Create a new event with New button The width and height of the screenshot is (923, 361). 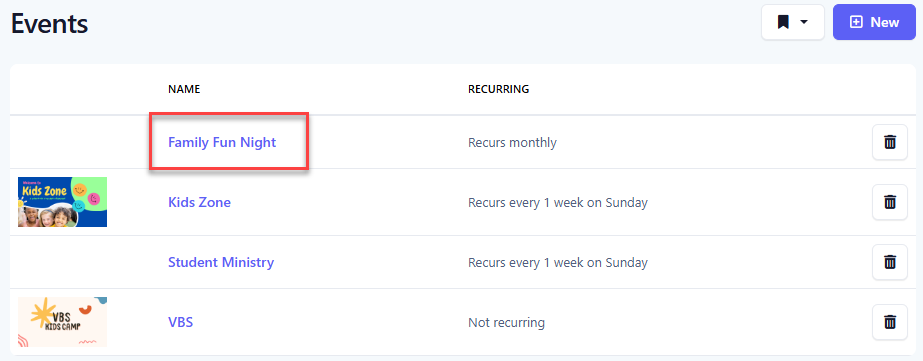point(874,22)
